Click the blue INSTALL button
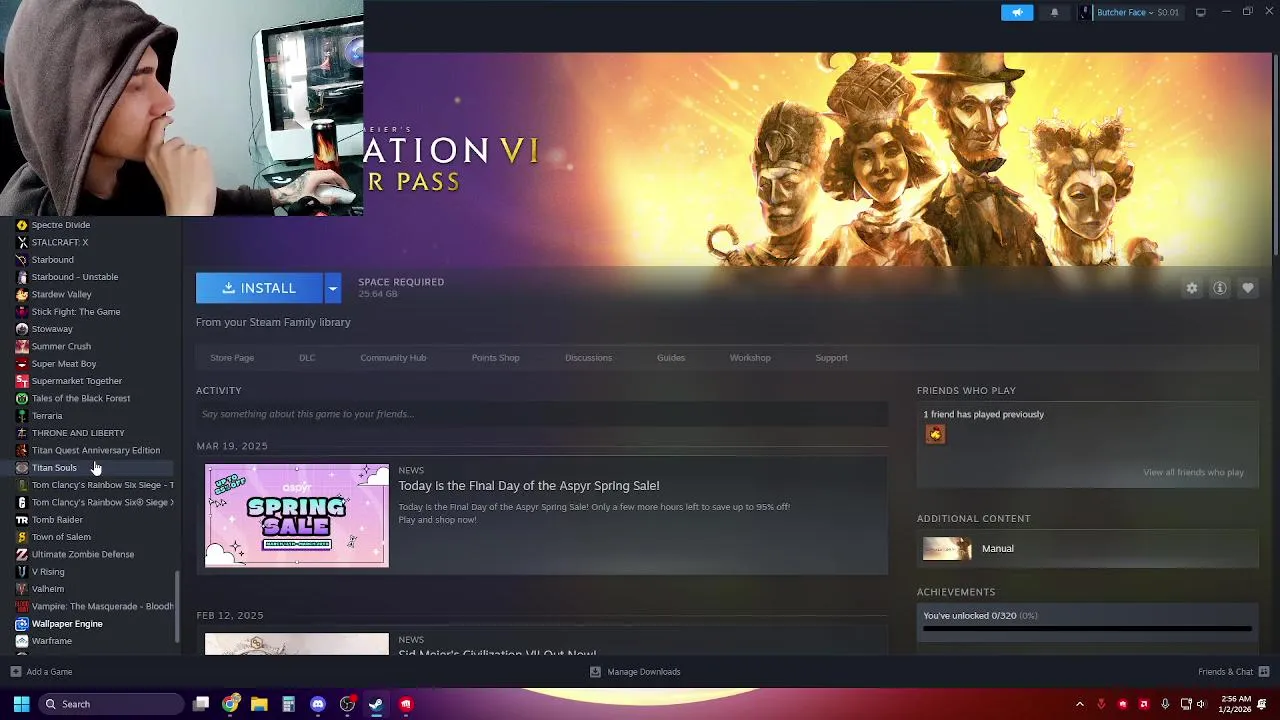This screenshot has height=720, width=1280. (x=259, y=288)
